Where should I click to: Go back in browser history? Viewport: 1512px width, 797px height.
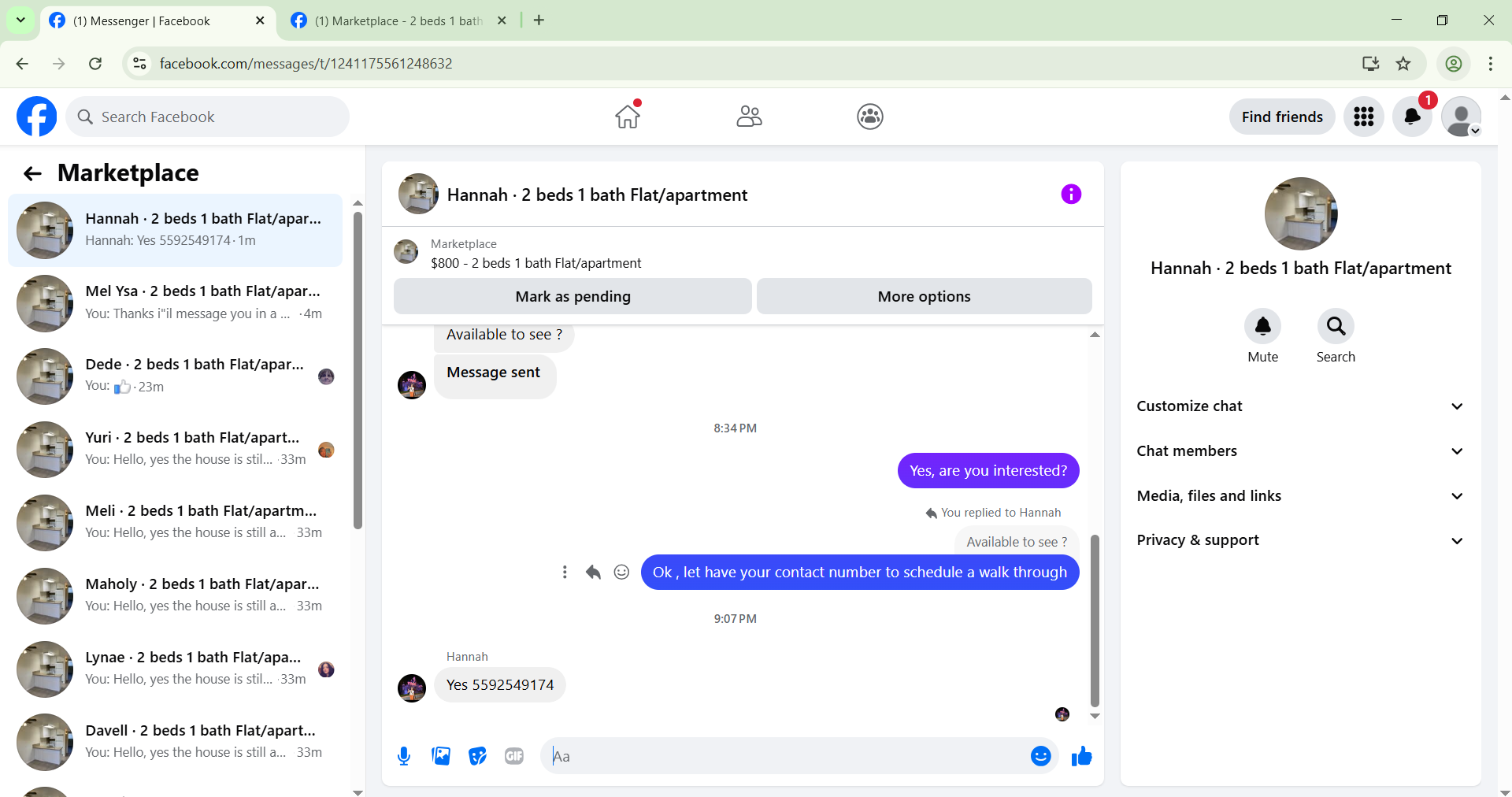22,64
